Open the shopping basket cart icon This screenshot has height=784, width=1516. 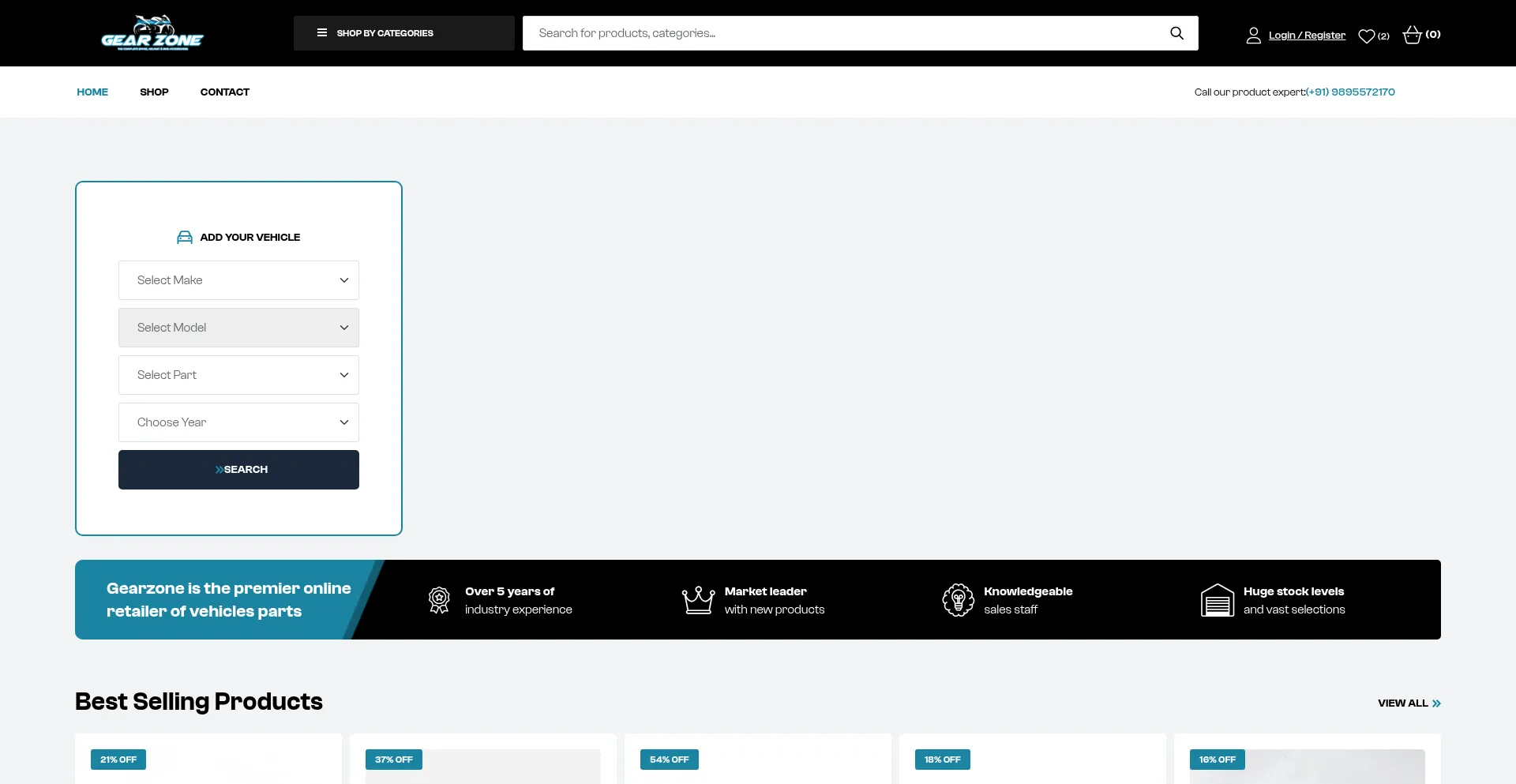coord(1412,35)
